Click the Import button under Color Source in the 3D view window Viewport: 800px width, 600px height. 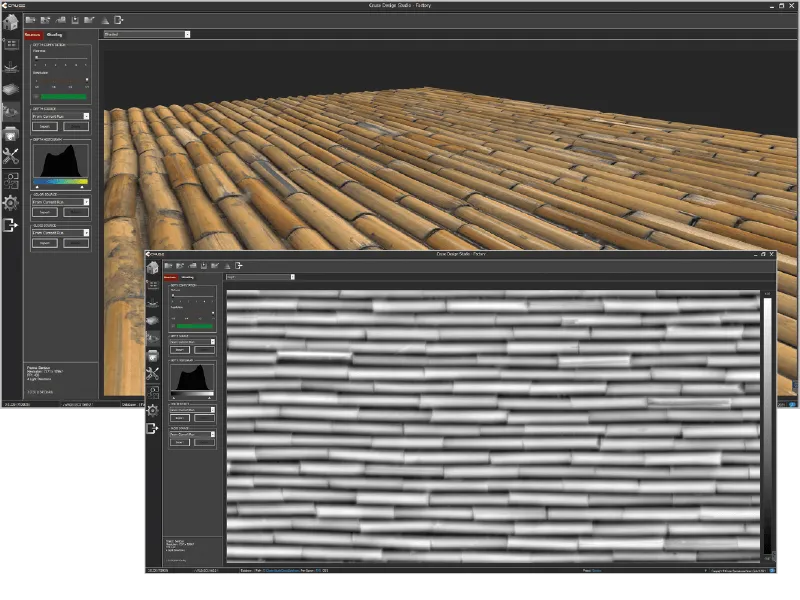tap(46, 213)
